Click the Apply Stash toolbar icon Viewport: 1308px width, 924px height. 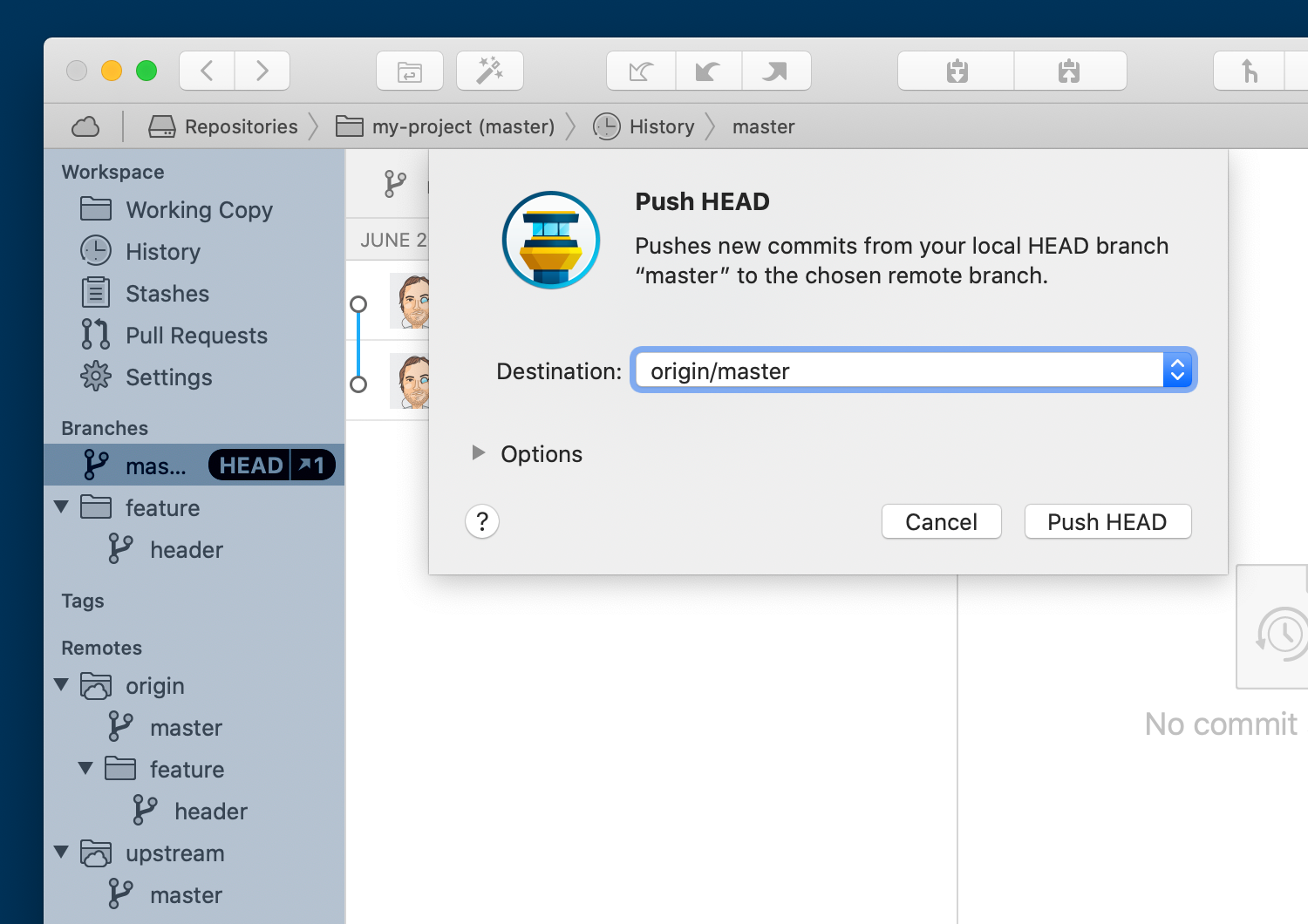pyautogui.click(x=1070, y=71)
